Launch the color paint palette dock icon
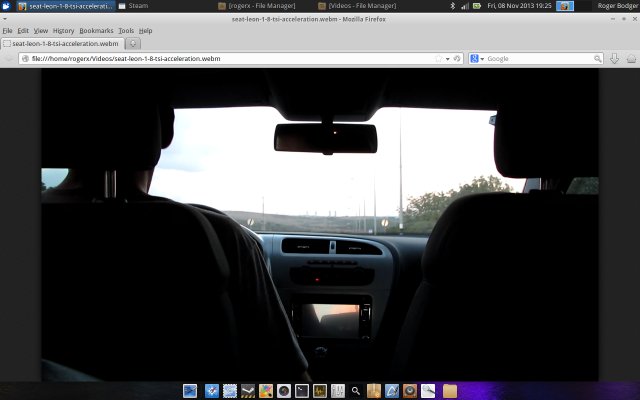This screenshot has height=400, width=640. point(266,391)
